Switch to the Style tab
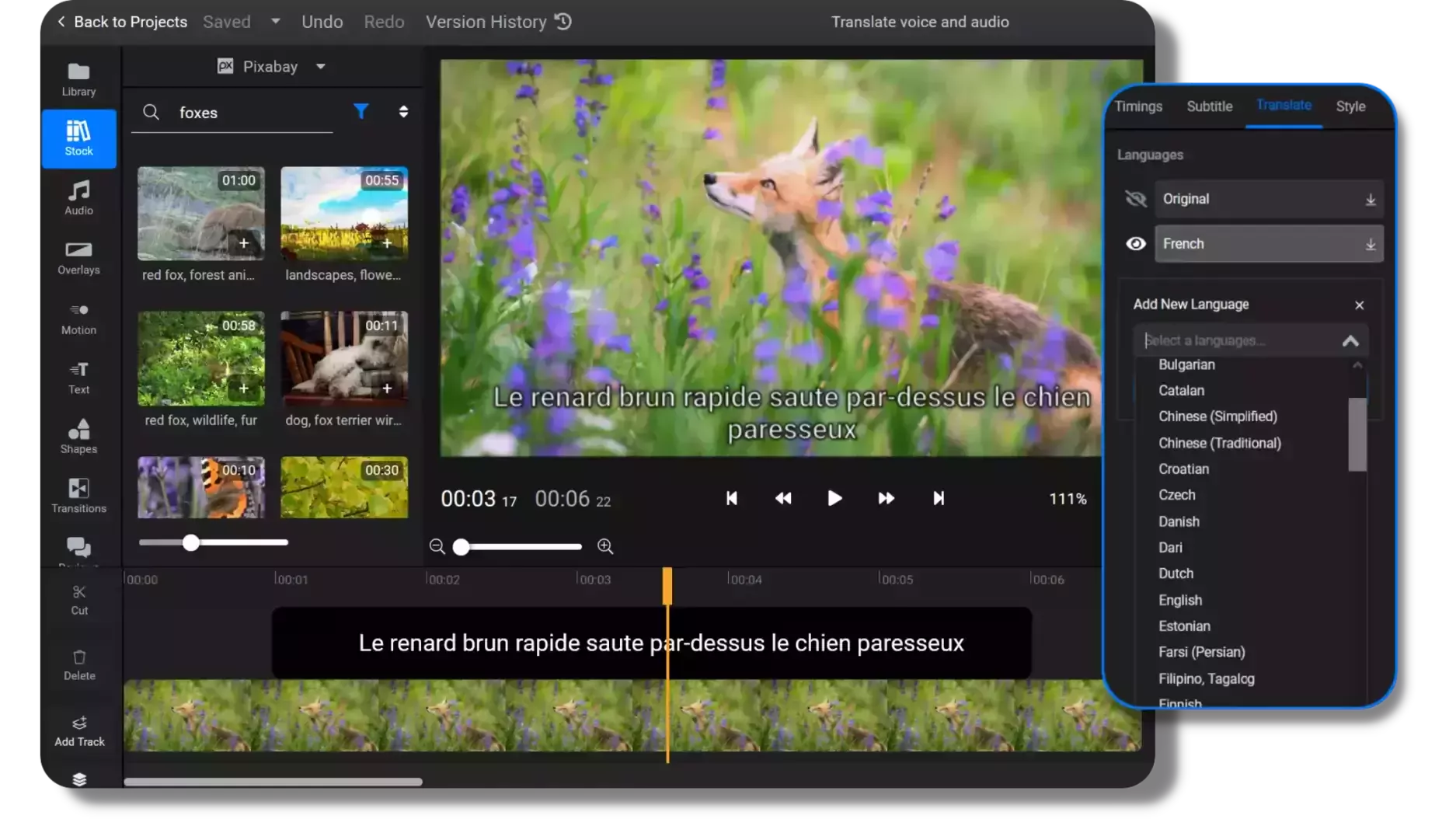This screenshot has height=819, width=1456. click(x=1350, y=106)
